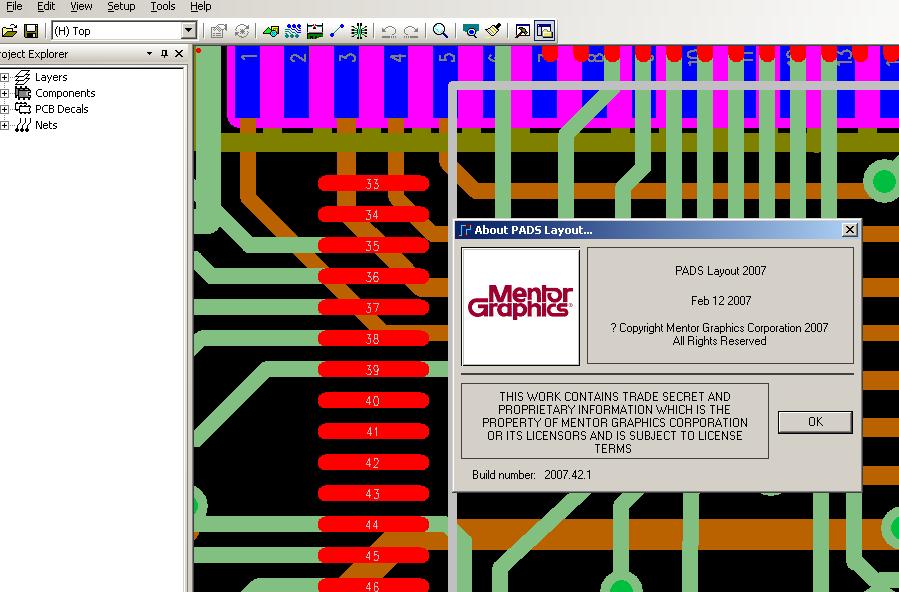Select red pad number 34

373,214
